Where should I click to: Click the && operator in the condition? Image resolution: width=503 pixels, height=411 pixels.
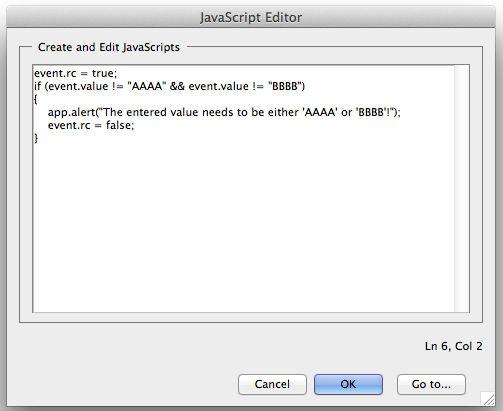pos(177,86)
